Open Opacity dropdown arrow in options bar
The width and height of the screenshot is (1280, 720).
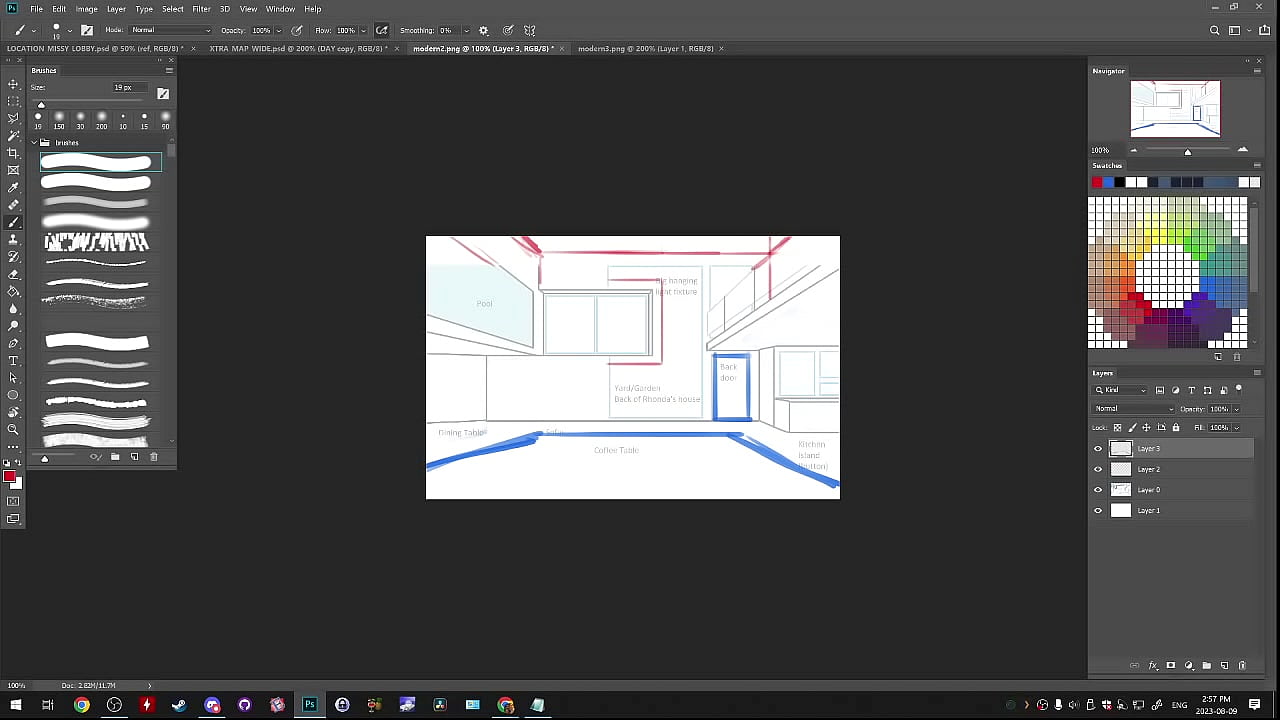coord(279,30)
